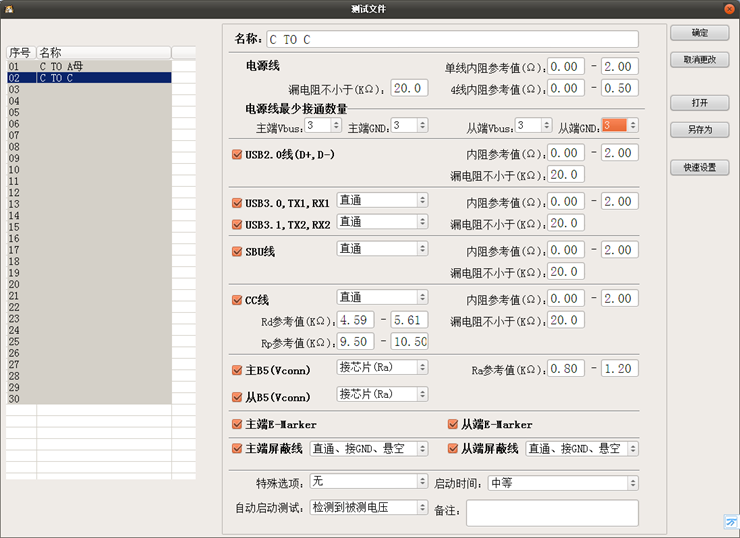Open the 自动启动测试 dropdown

[x=368, y=508]
